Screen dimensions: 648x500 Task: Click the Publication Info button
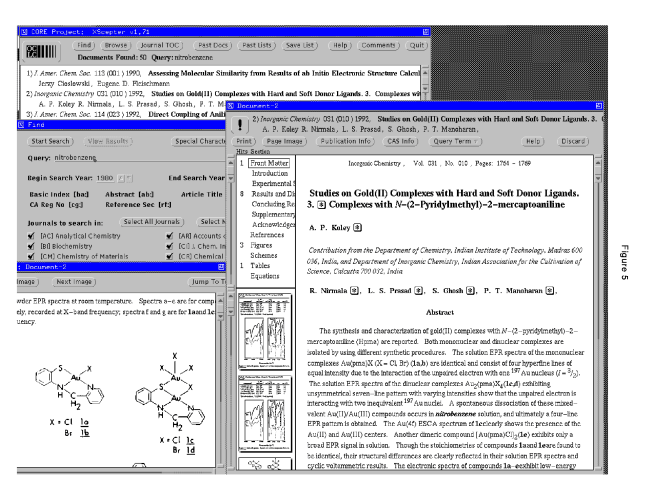coord(348,142)
